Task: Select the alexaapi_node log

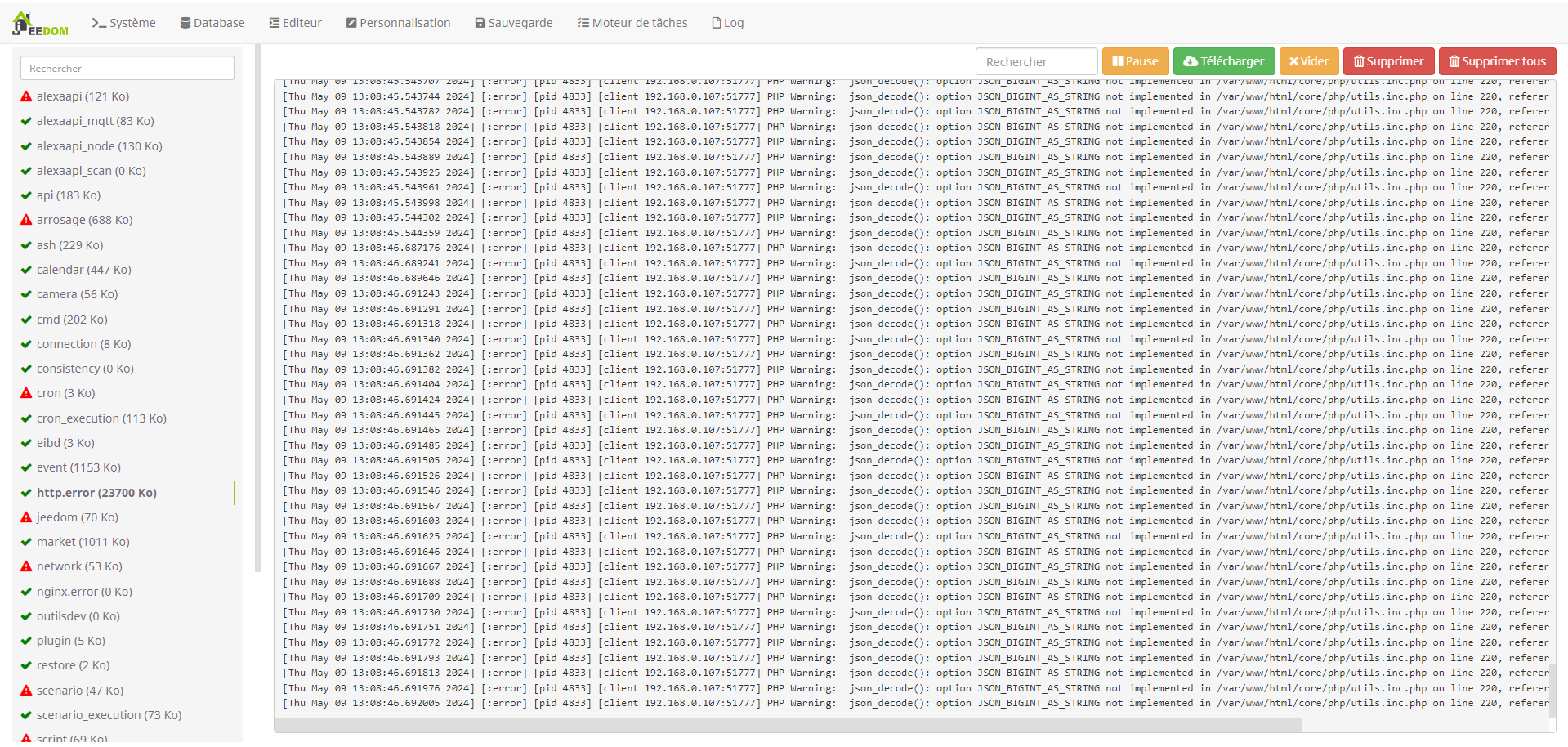Action: tap(99, 146)
